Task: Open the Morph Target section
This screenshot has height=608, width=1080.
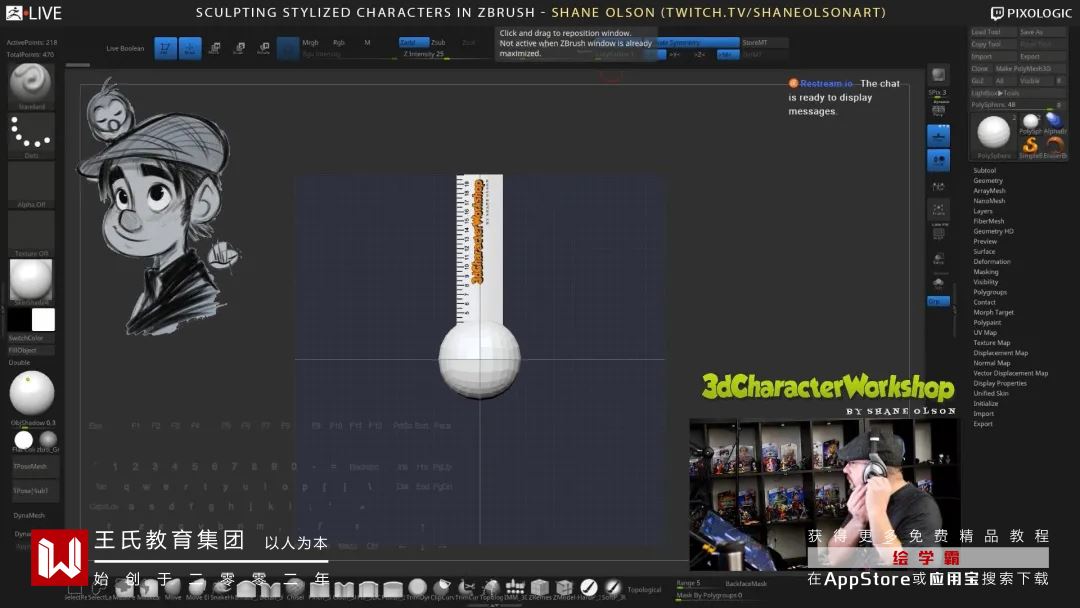Action: click(993, 313)
